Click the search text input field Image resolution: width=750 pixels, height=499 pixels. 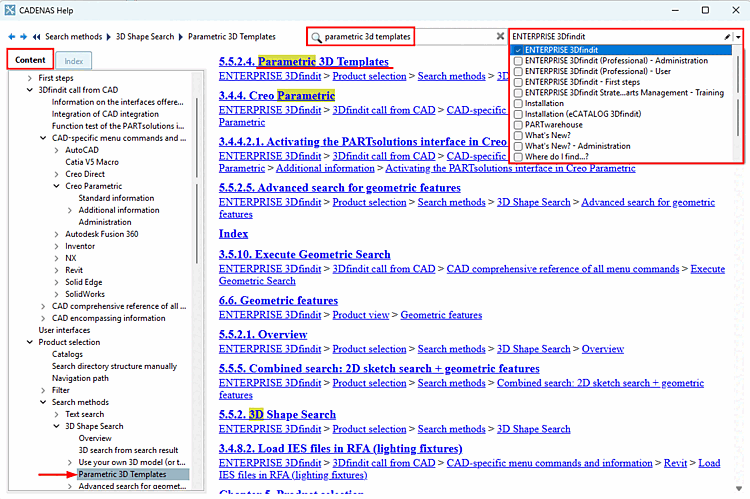coord(408,37)
